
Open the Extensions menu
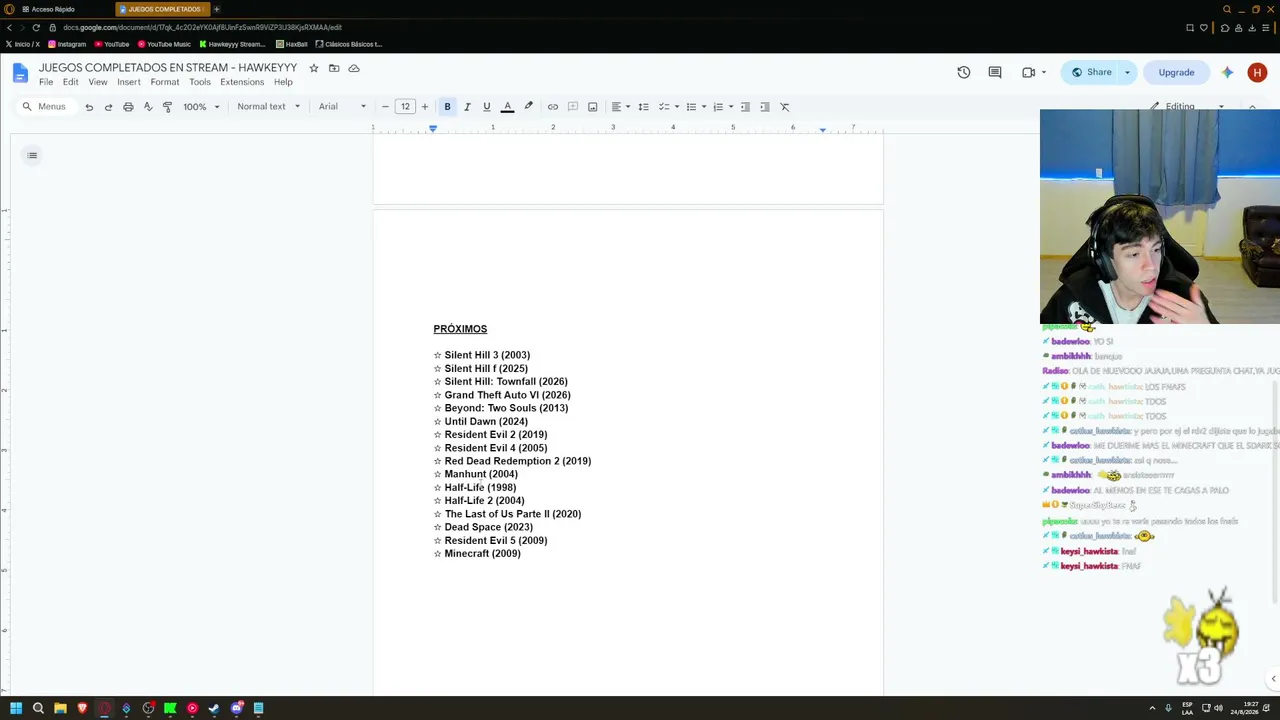click(x=242, y=82)
